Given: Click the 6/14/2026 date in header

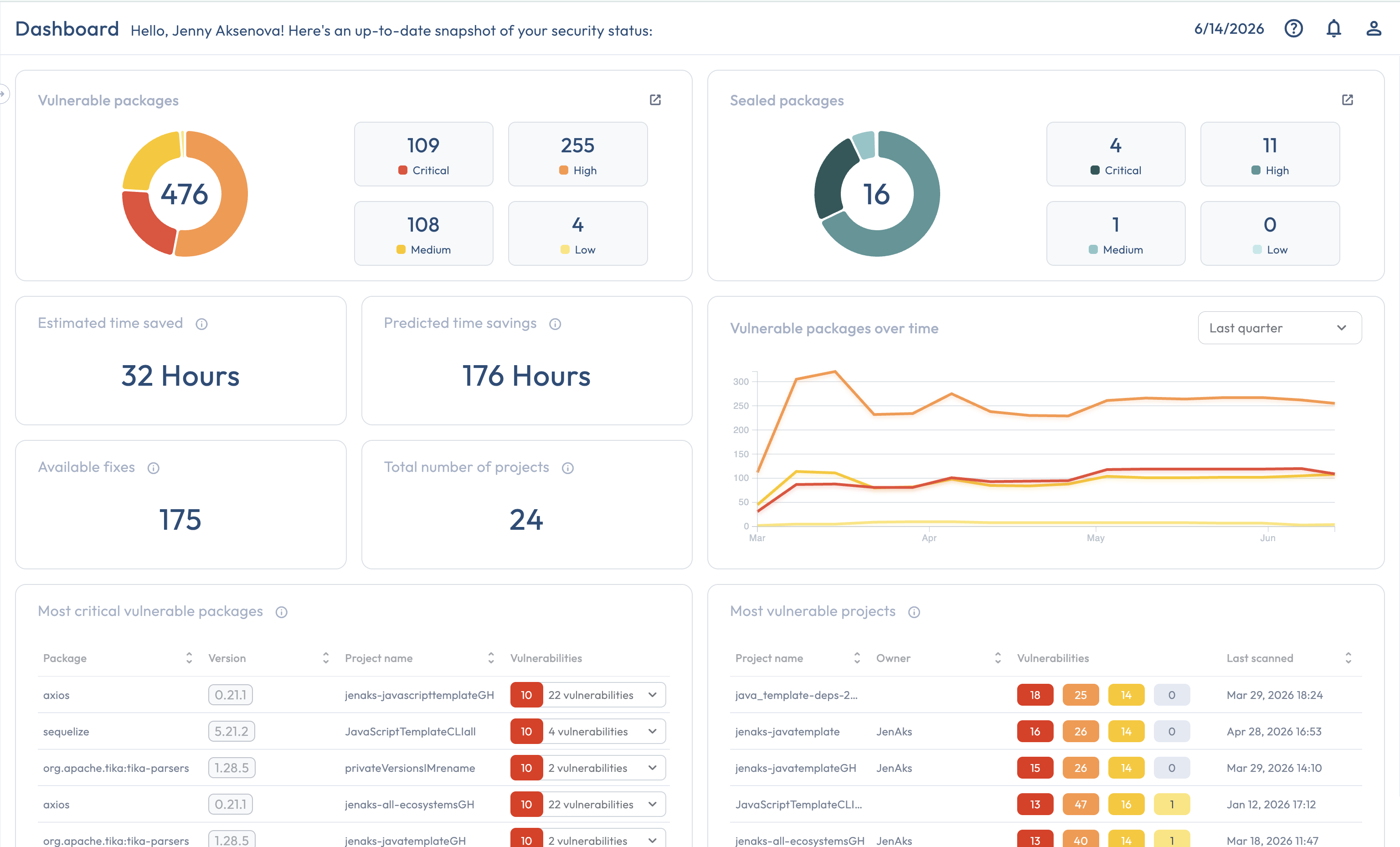Looking at the screenshot, I should click(x=1228, y=28).
